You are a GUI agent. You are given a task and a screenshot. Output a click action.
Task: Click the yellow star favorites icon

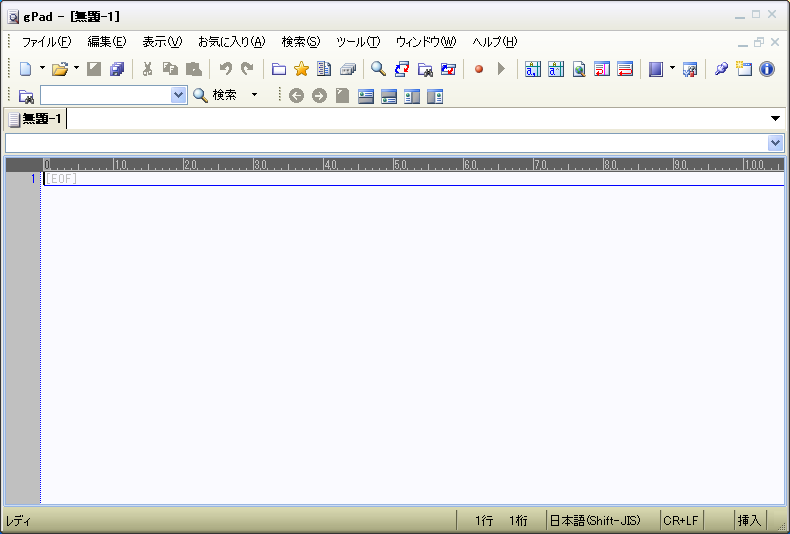301,69
